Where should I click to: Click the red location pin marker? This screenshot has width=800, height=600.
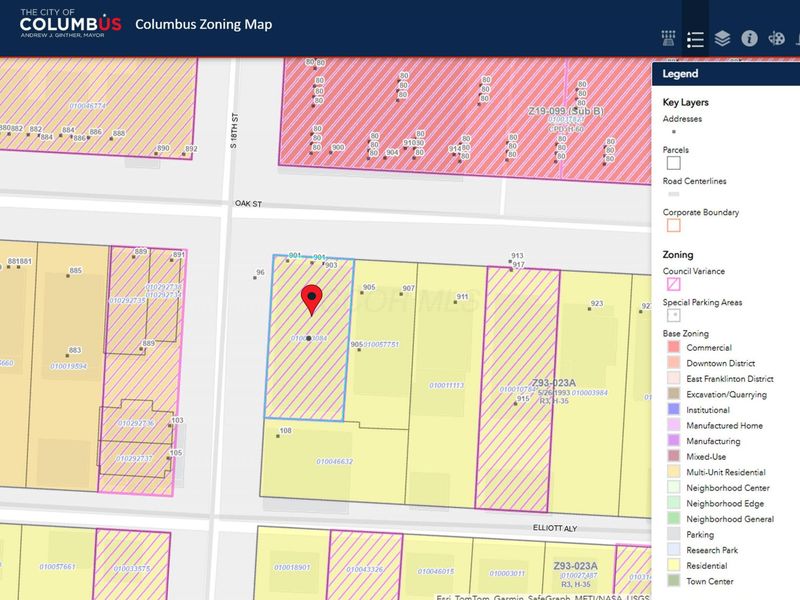[312, 300]
